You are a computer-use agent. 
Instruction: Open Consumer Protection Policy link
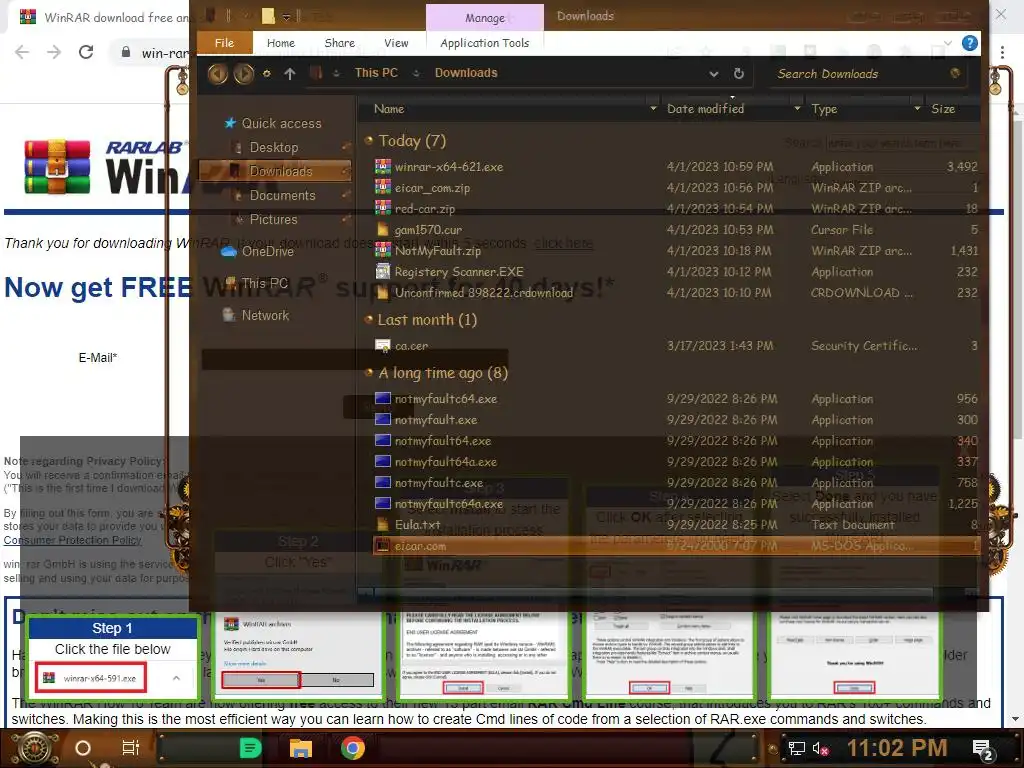[72, 540]
